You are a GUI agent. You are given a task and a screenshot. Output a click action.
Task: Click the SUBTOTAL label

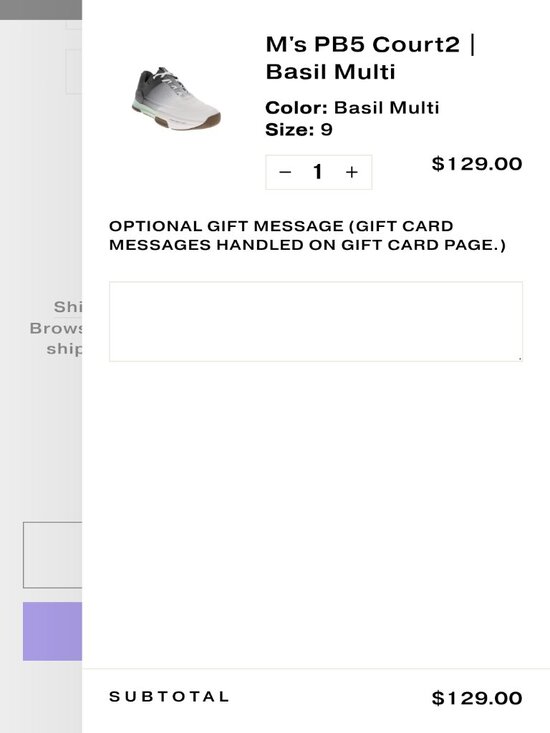click(x=169, y=697)
